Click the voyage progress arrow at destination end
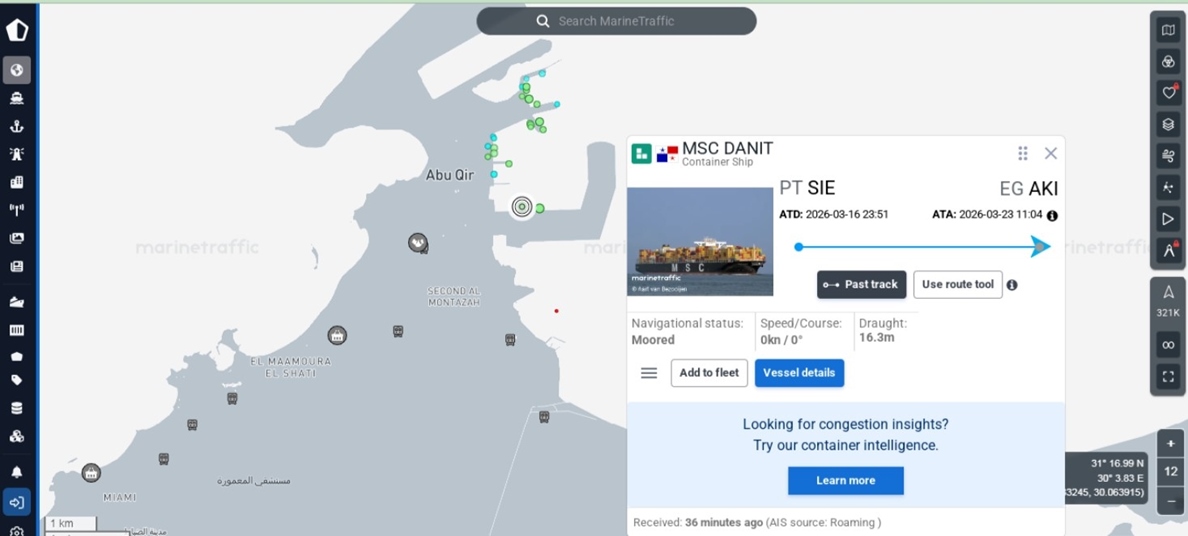Screen dimensions: 1188x536 click(x=1040, y=246)
